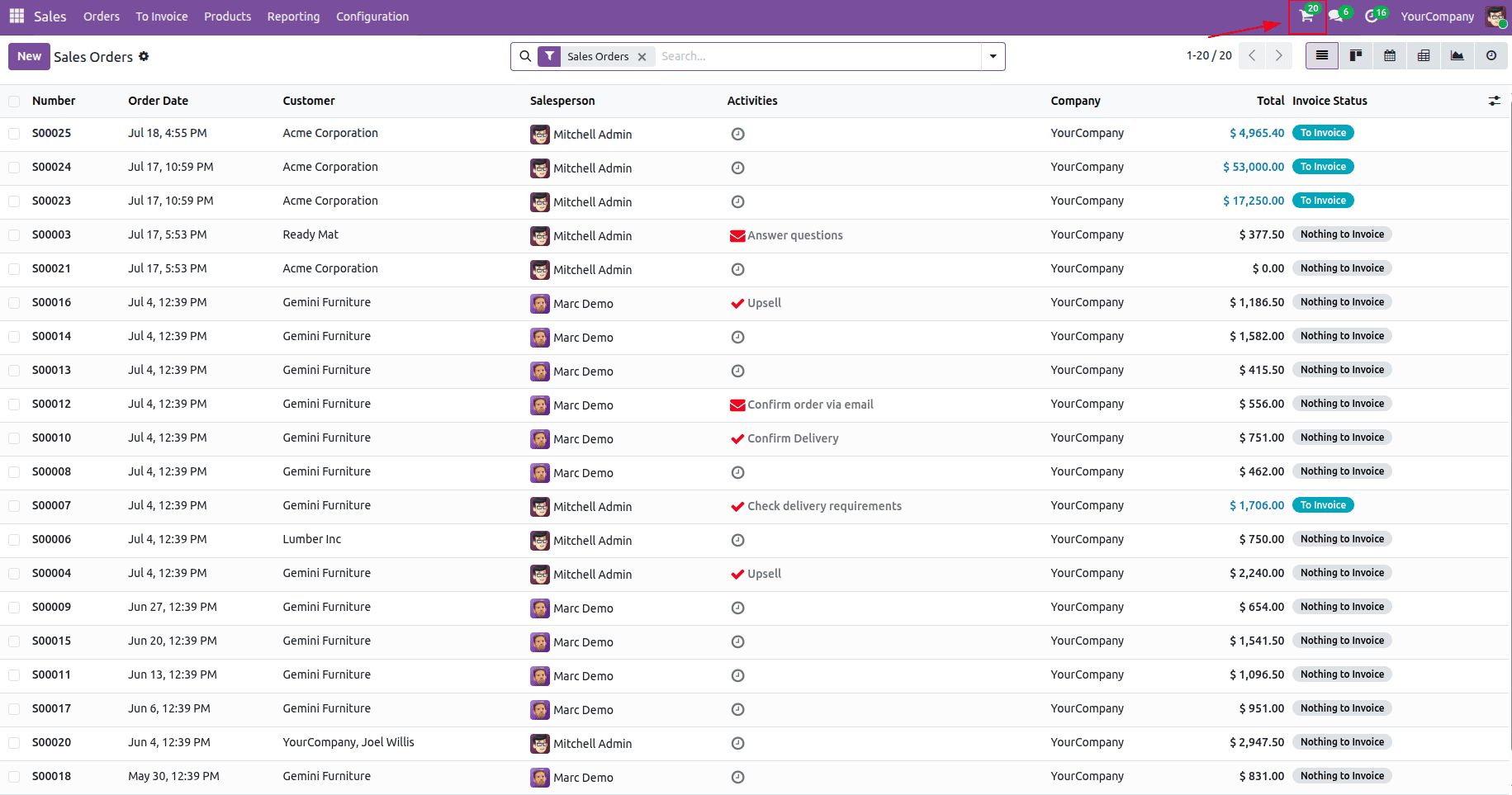This screenshot has width=1512, height=795.
Task: Switch to list view
Action: 1322,55
